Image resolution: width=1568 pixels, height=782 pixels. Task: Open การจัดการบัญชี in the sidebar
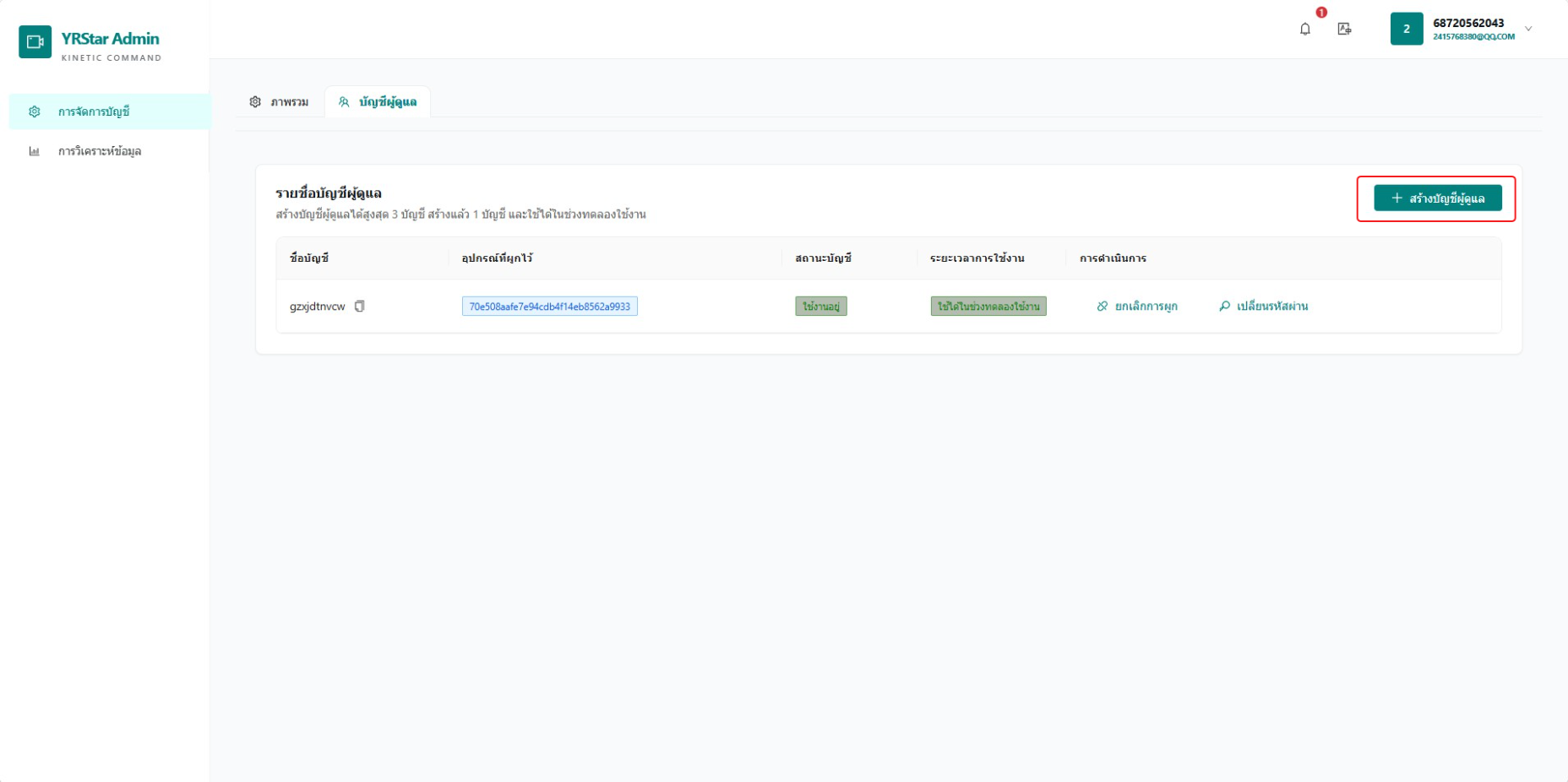click(109, 111)
